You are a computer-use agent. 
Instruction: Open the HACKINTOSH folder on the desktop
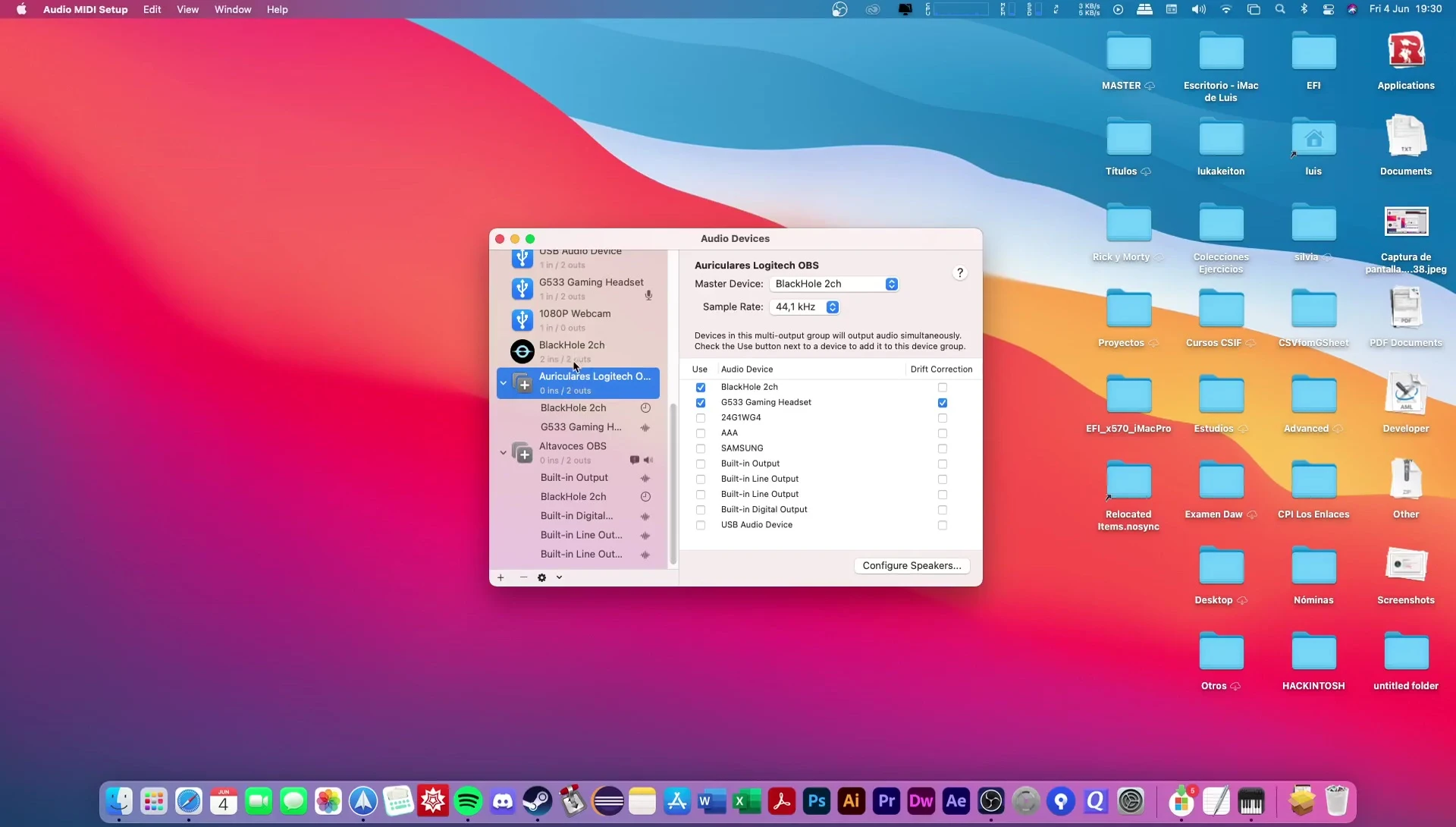[x=1313, y=661]
